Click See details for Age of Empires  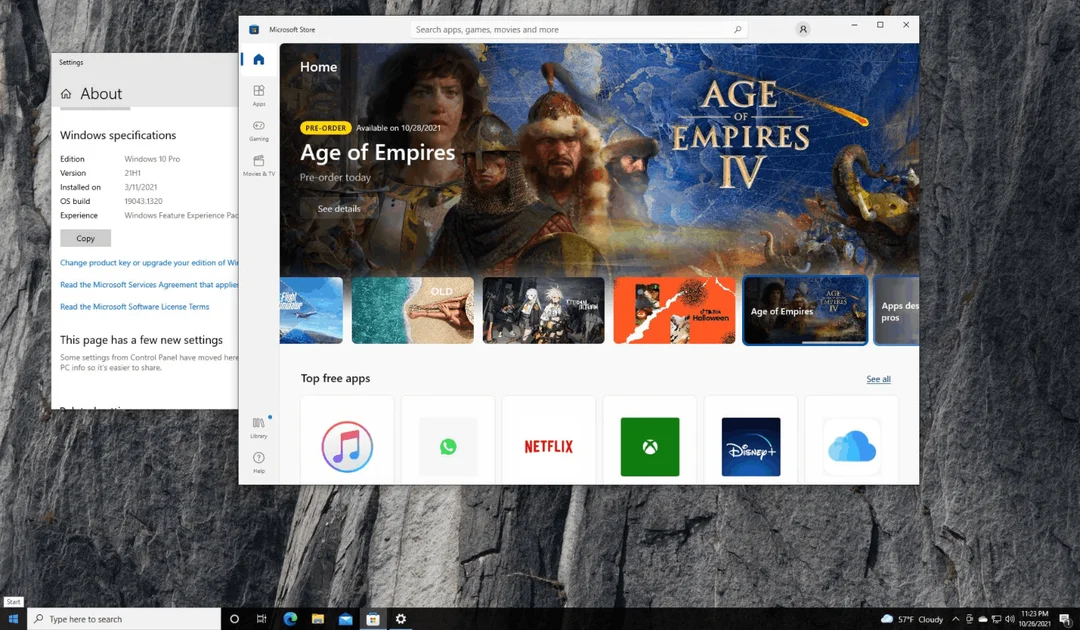pyautogui.click(x=339, y=209)
